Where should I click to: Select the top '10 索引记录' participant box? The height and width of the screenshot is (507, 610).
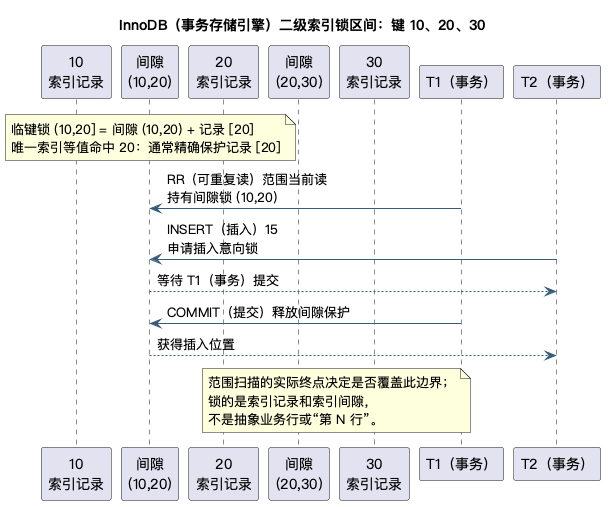76,72
